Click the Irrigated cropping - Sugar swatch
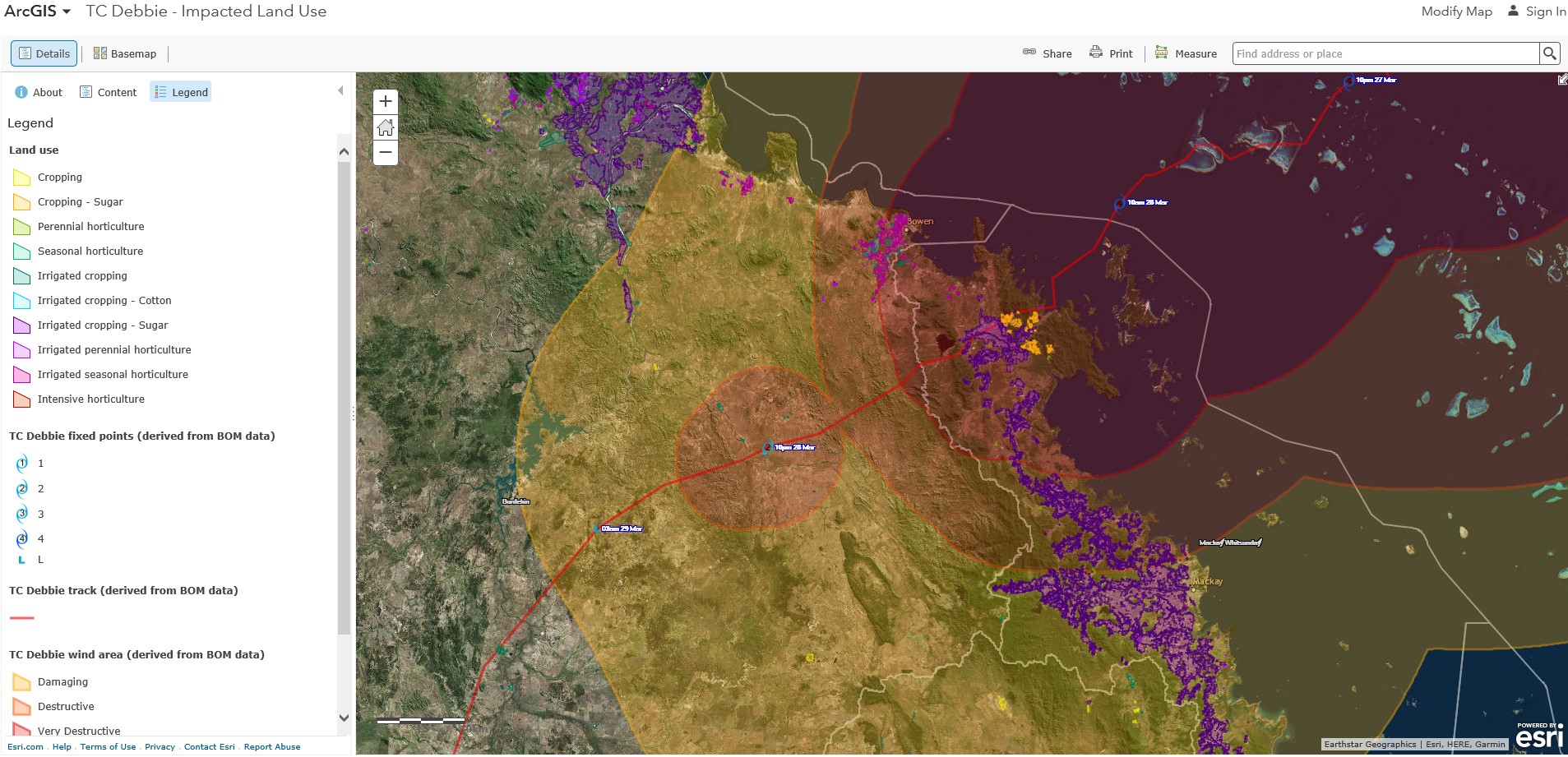Image resolution: width=1568 pixels, height=757 pixels. tap(22, 325)
